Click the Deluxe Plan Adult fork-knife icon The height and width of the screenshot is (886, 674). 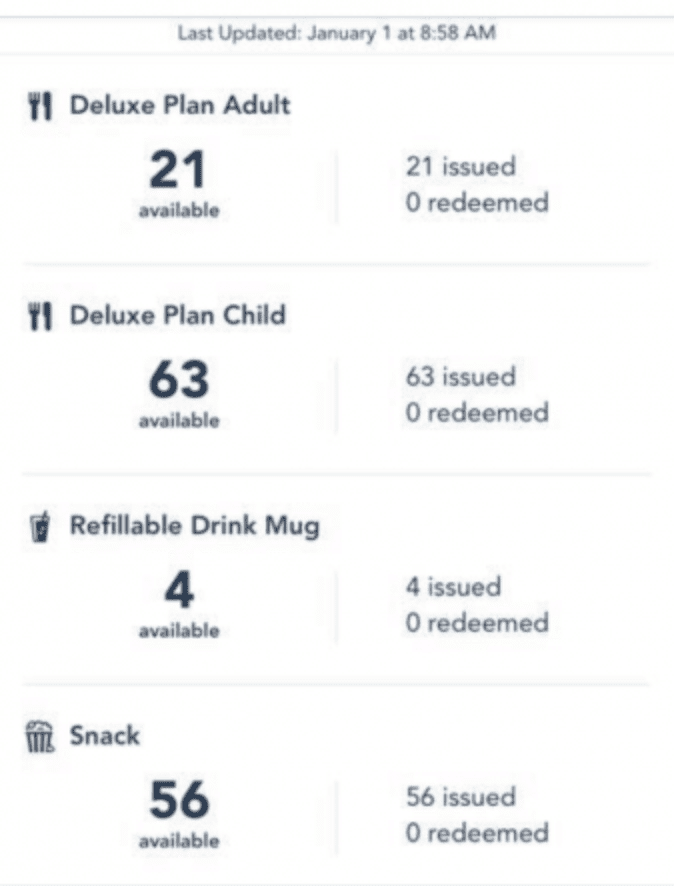tap(39, 107)
